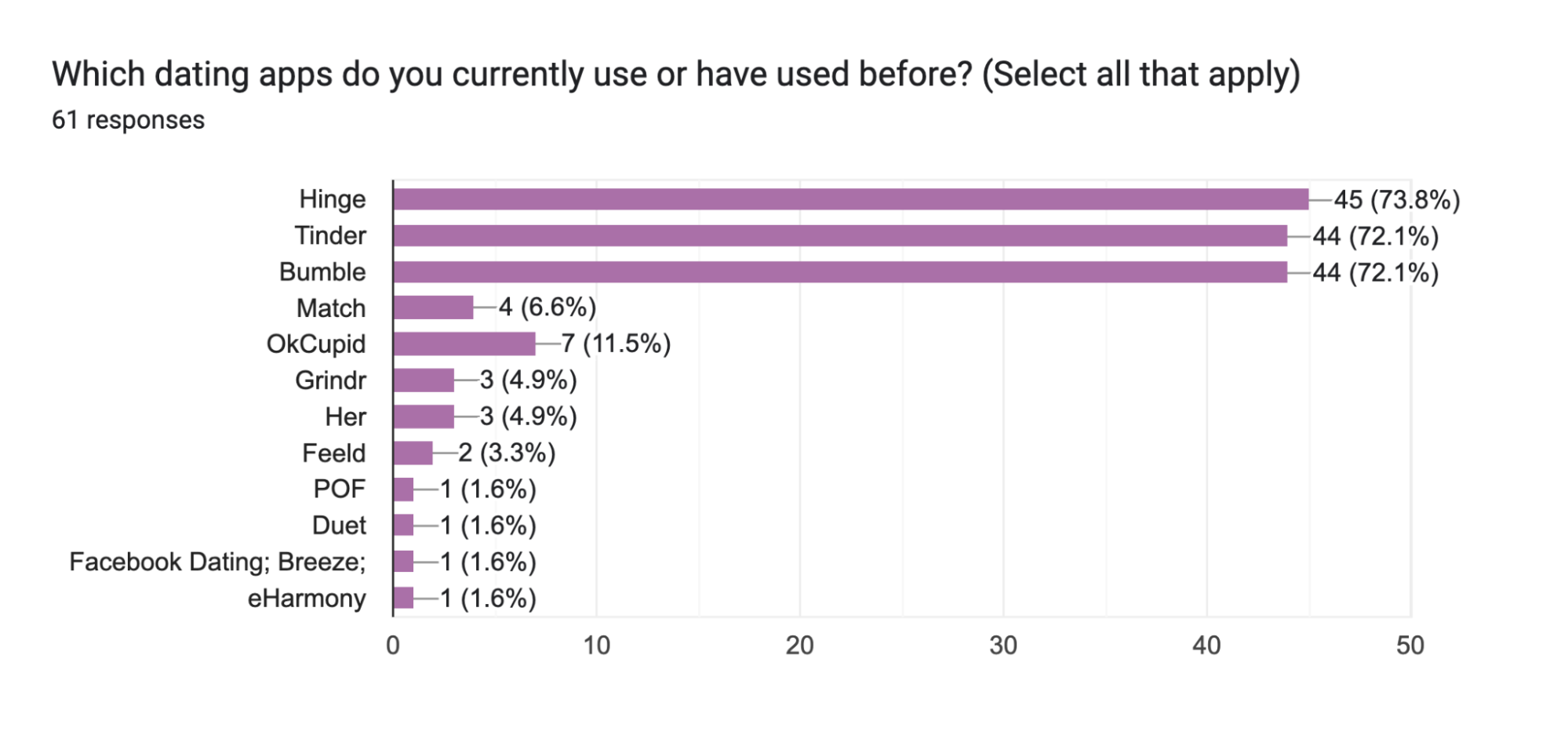Viewport: 1568px width, 746px height.
Task: Click the POF bar
Action: coord(403,489)
